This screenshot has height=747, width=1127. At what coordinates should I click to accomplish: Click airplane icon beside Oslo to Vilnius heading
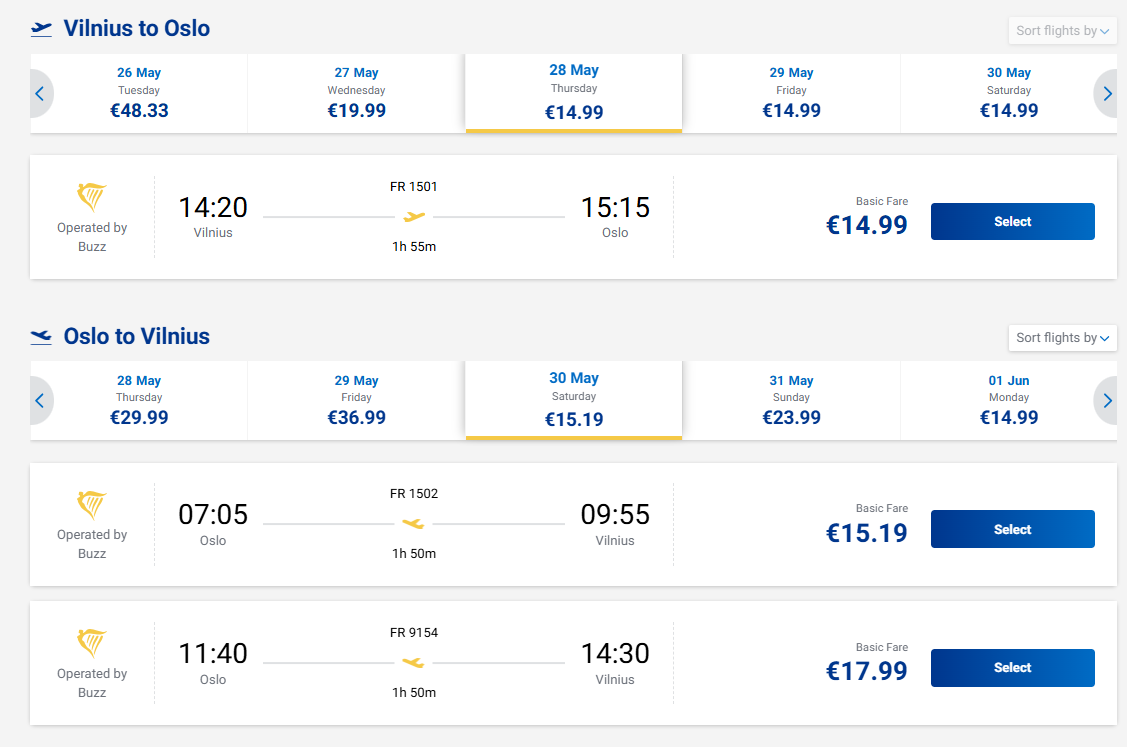coord(41,336)
